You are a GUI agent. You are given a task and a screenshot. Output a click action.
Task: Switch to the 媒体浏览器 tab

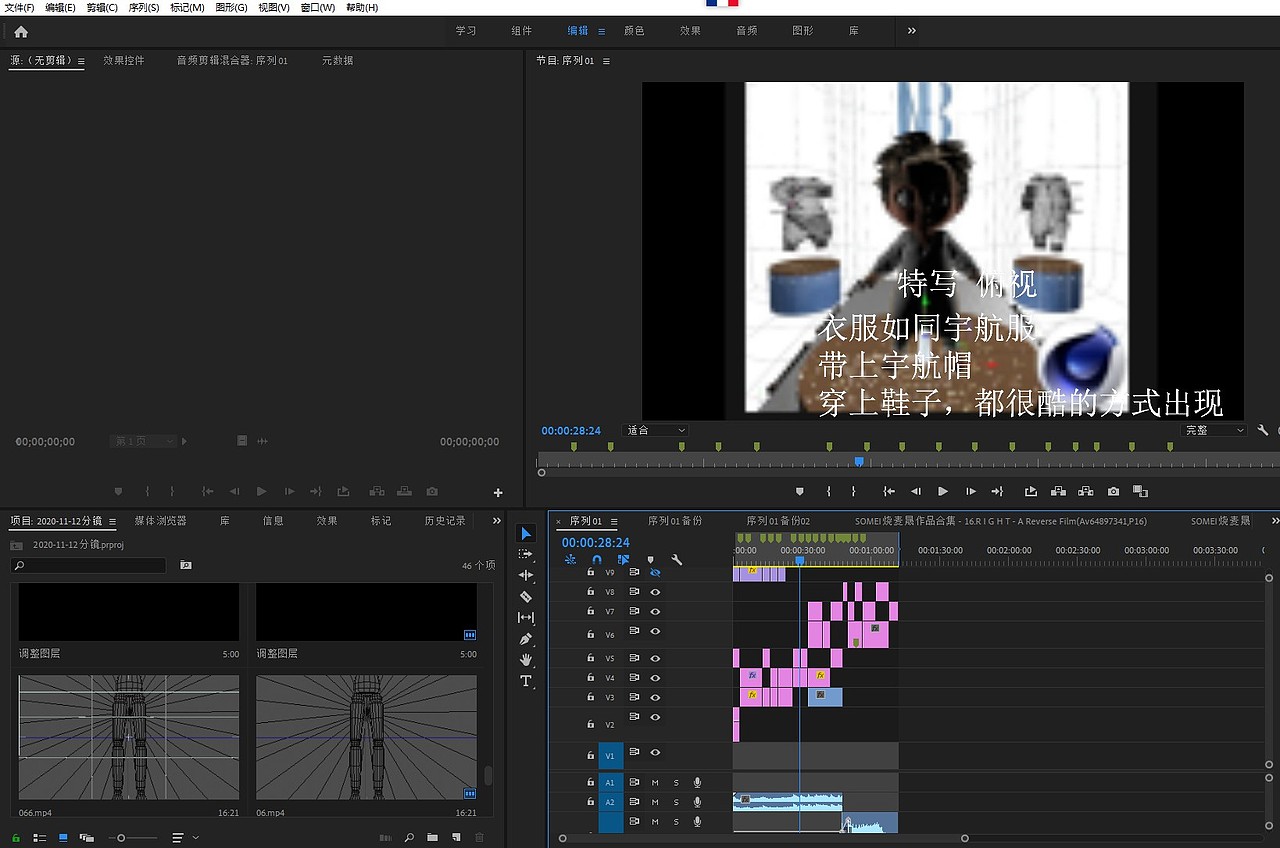click(161, 521)
